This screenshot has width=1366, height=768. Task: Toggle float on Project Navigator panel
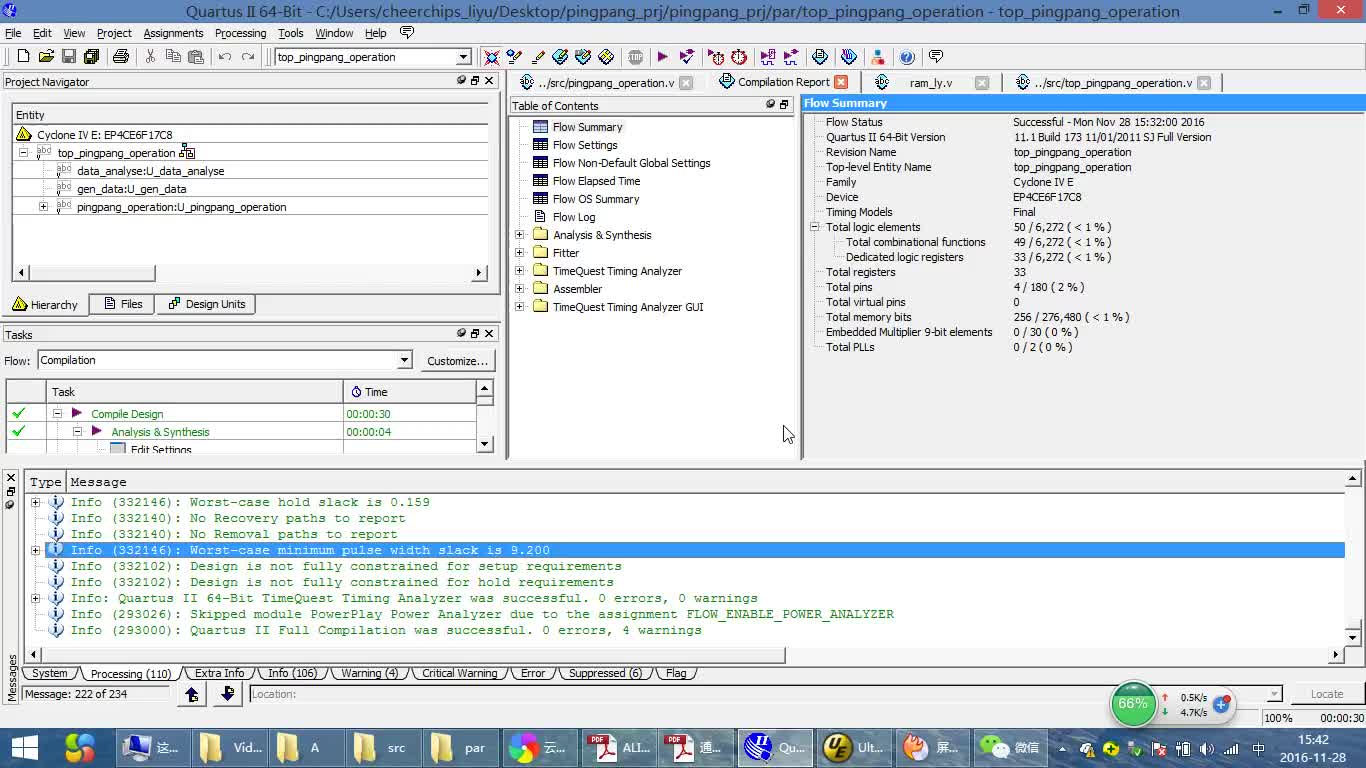[475, 81]
